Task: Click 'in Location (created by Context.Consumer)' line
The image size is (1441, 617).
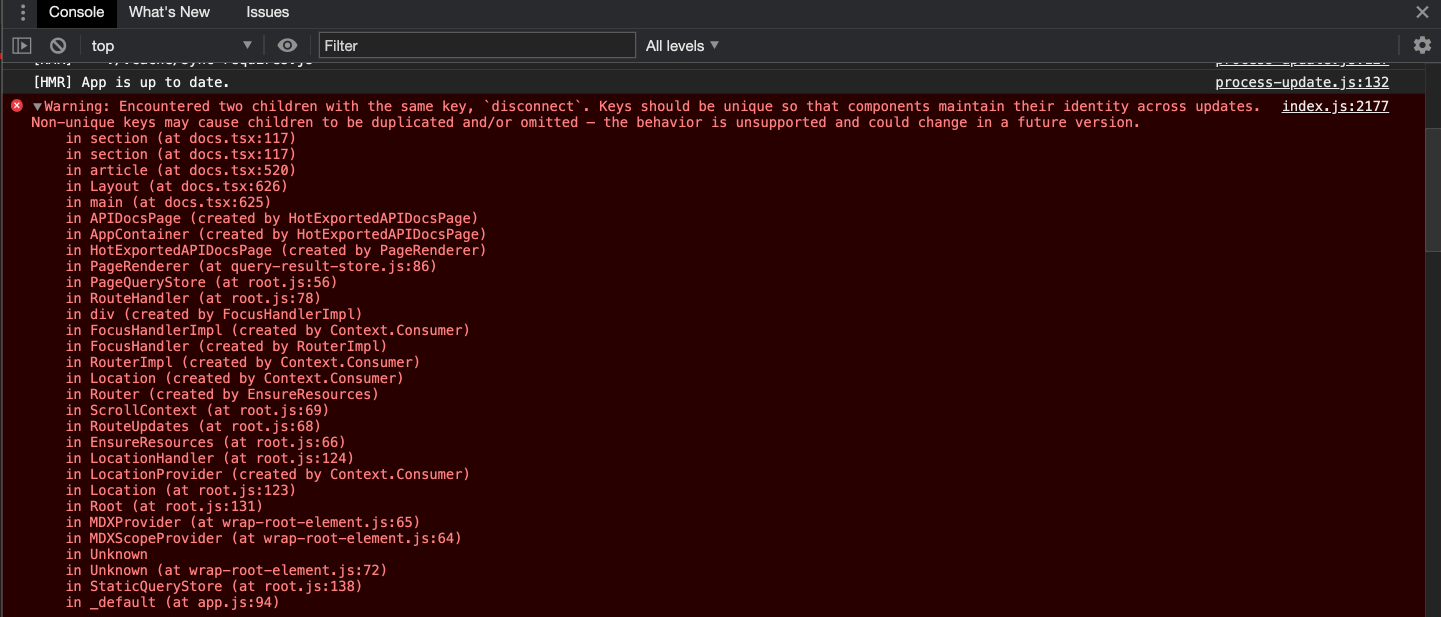Action: coord(235,378)
